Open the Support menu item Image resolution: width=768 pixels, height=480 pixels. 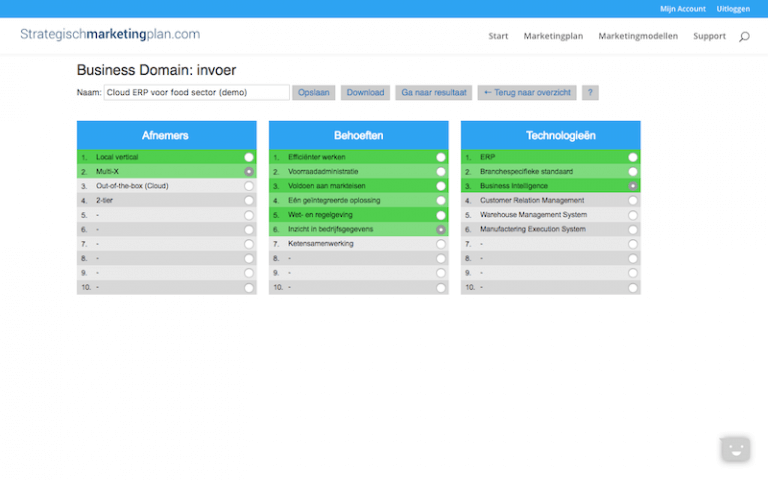tap(709, 36)
